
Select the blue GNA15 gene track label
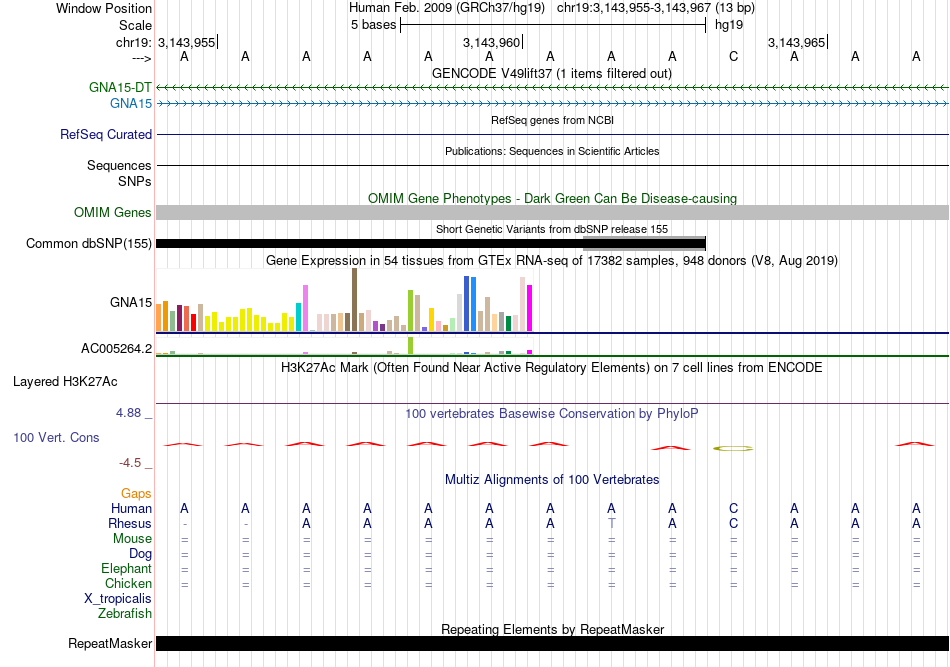pos(131,104)
